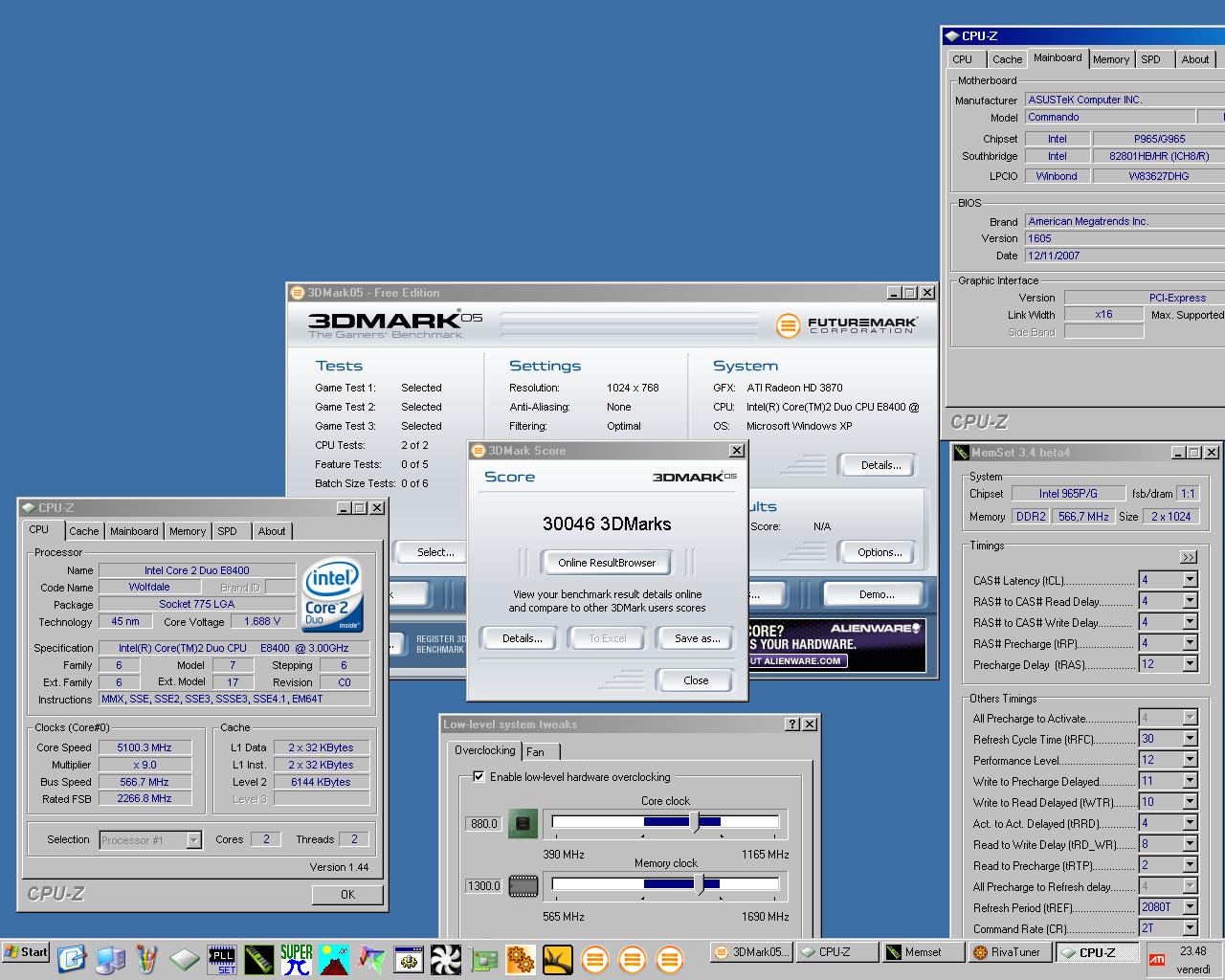Open RAS# to CAS# Write Delay dropdown
This screenshot has width=1225, height=980.
click(1190, 621)
